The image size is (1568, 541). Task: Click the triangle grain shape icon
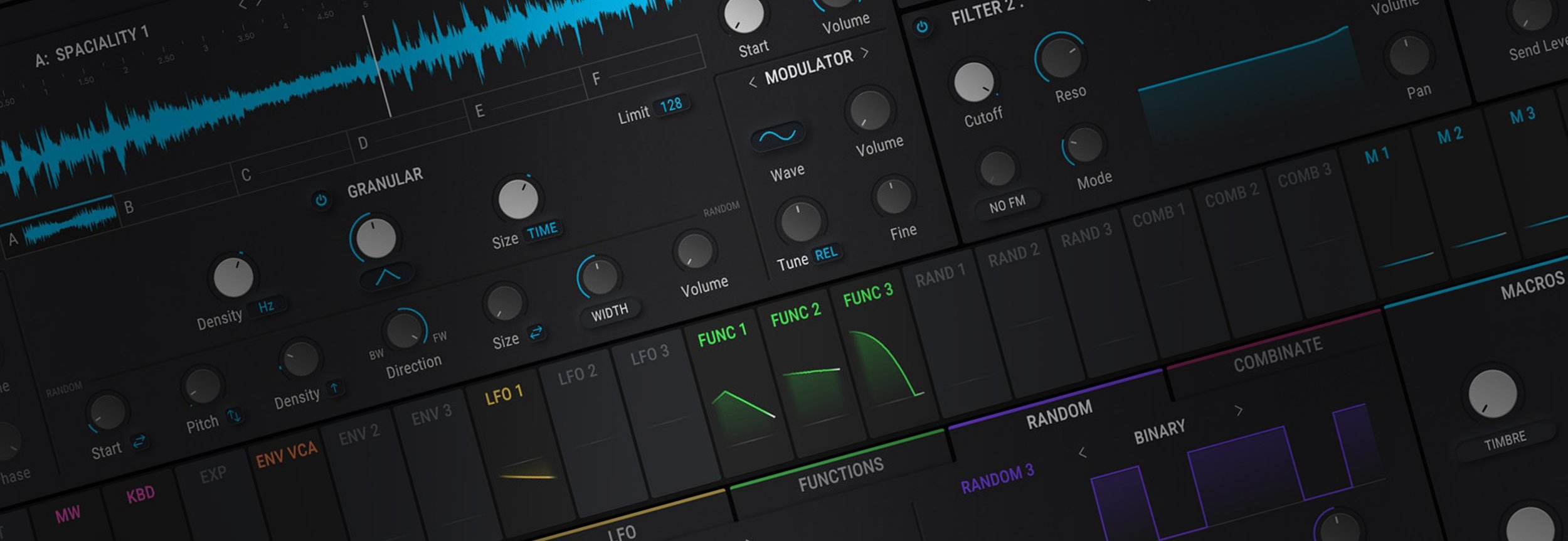[x=388, y=276]
